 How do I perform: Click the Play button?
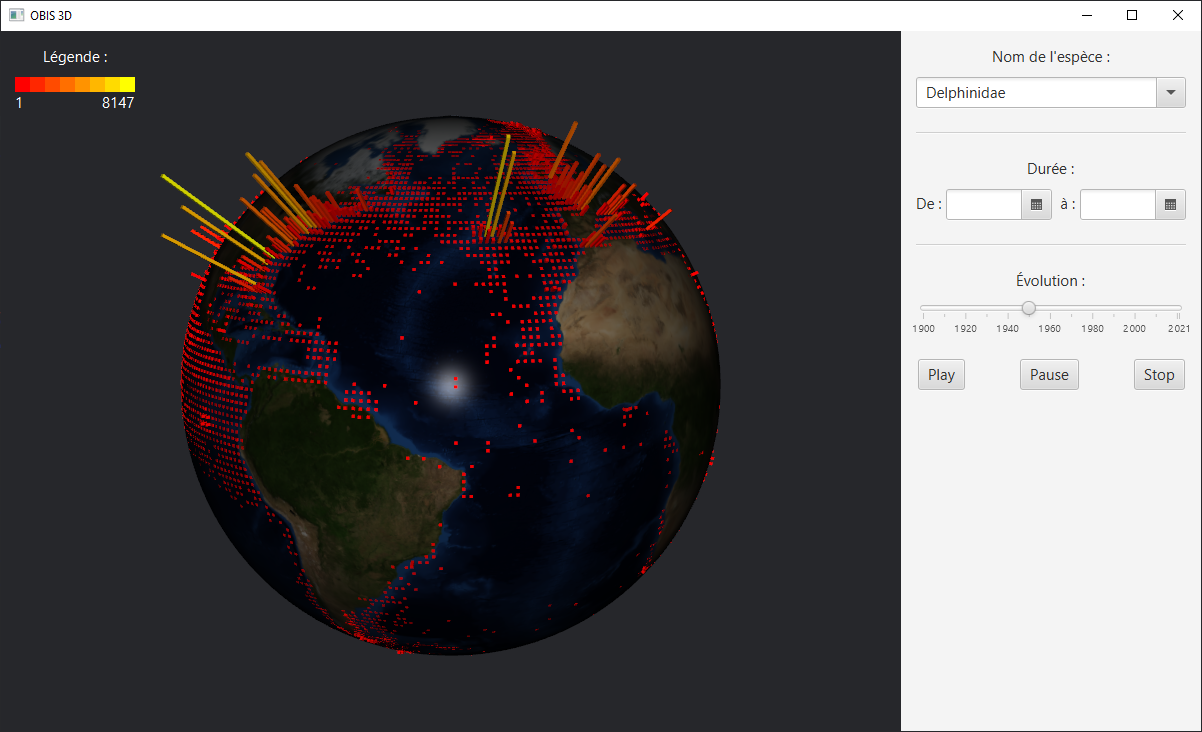[941, 375]
